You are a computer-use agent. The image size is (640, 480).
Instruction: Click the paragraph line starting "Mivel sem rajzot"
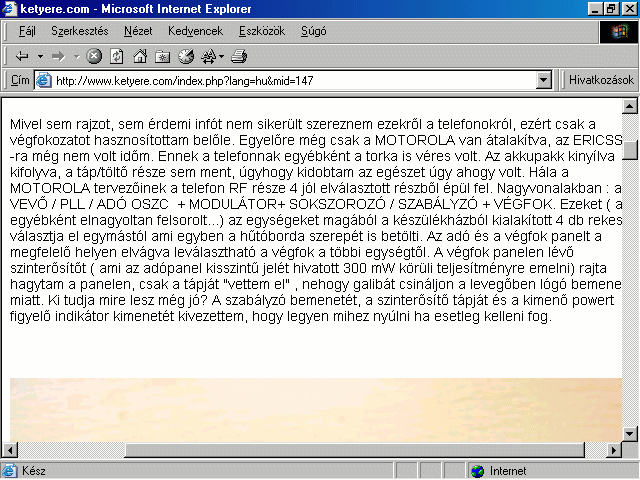(302, 124)
